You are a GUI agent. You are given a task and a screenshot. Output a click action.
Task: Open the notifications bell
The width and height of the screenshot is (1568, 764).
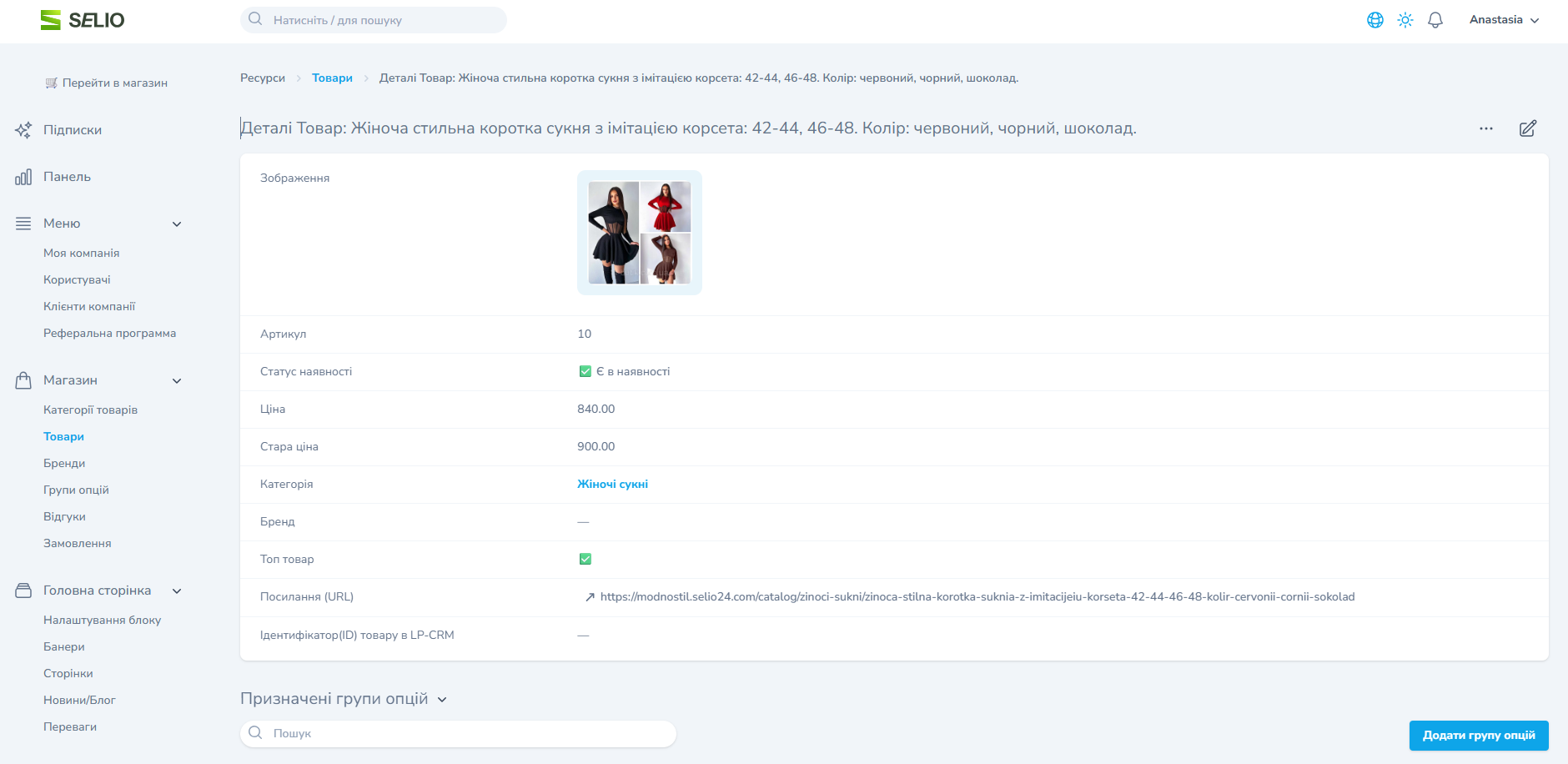(x=1435, y=20)
